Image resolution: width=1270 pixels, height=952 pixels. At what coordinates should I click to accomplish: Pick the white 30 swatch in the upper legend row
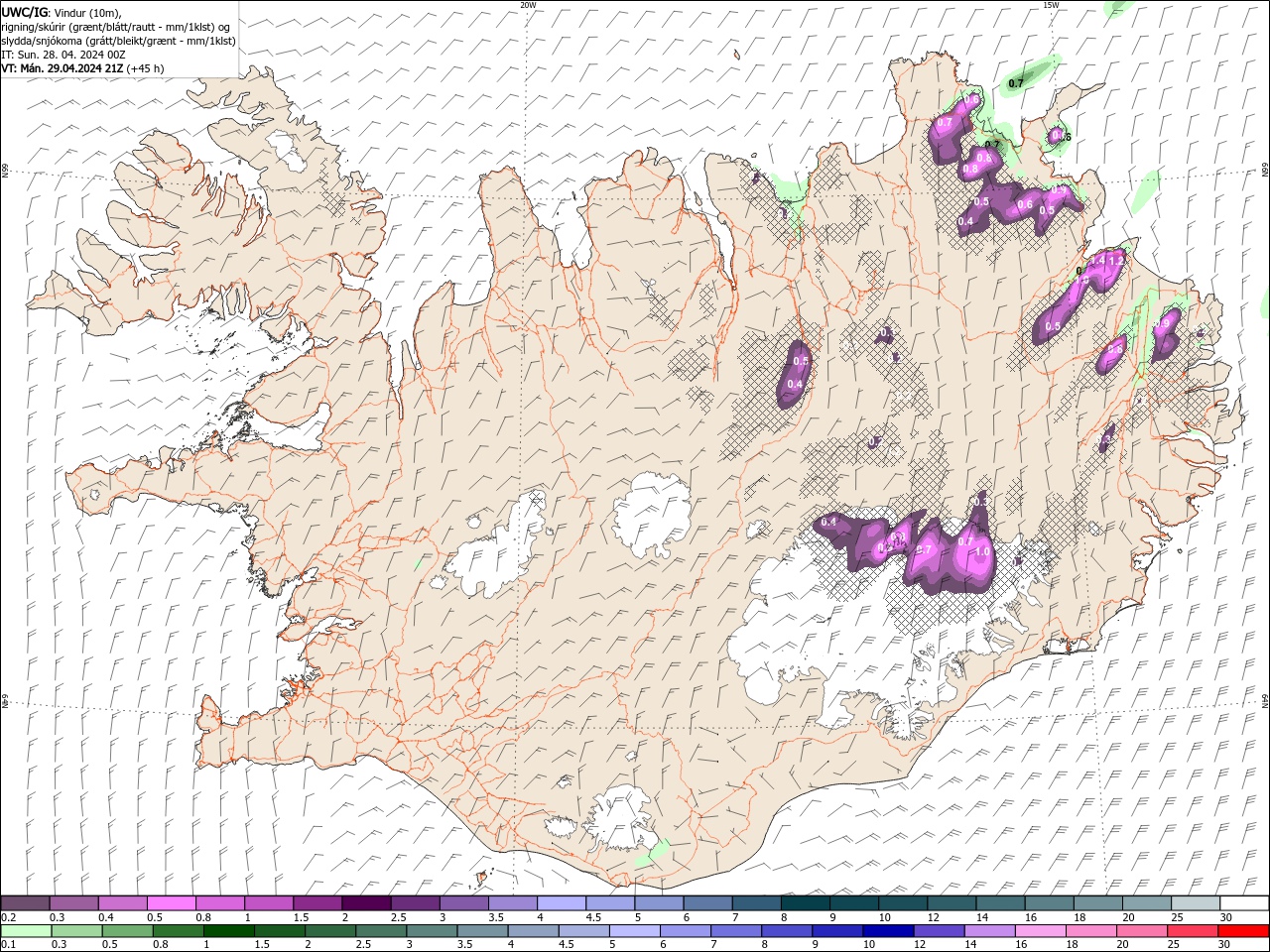[x=1244, y=903]
